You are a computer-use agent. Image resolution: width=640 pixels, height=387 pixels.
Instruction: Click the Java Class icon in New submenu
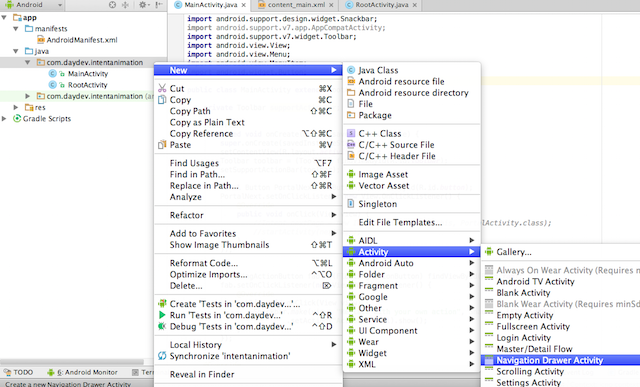pos(351,70)
